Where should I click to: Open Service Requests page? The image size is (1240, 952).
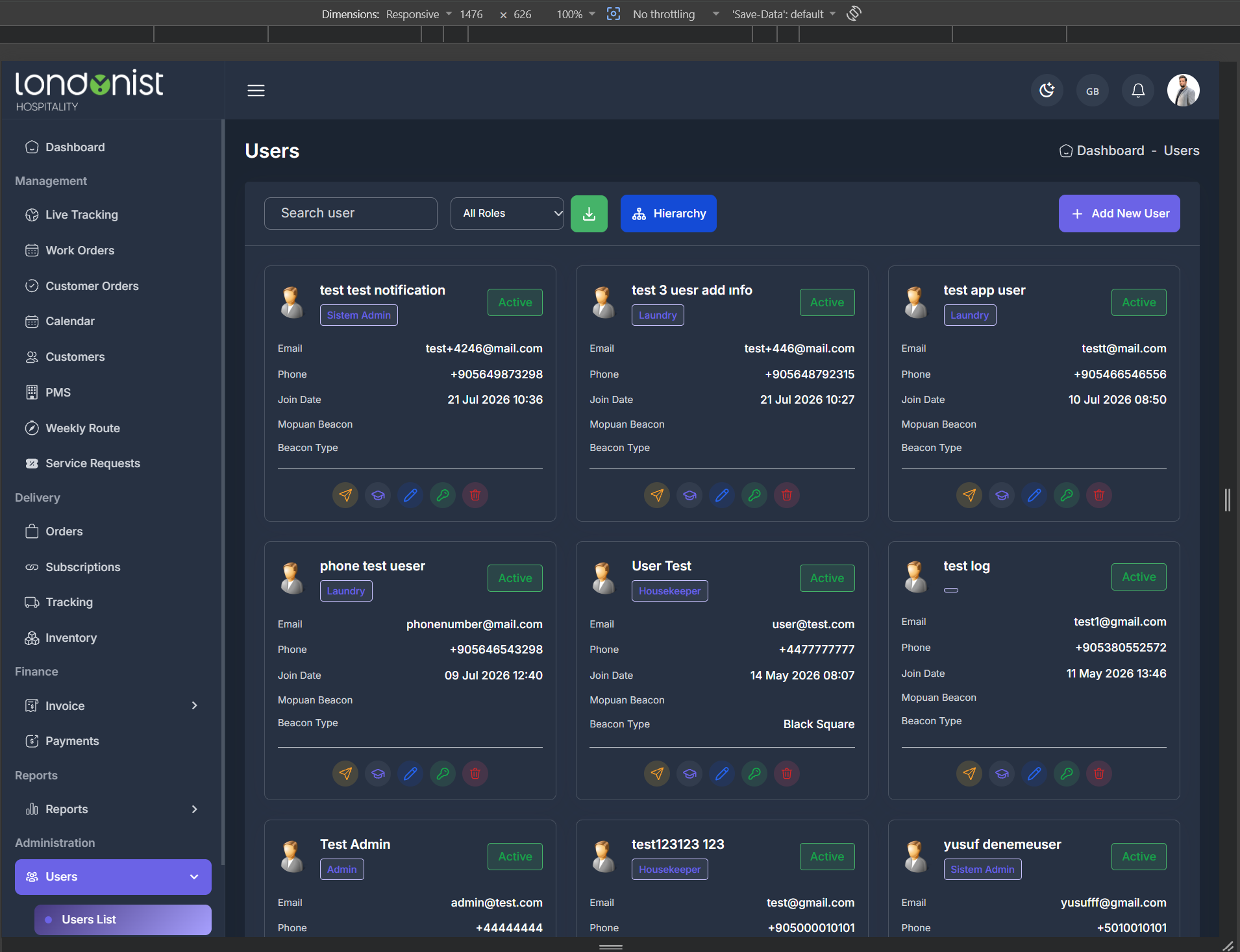point(93,463)
